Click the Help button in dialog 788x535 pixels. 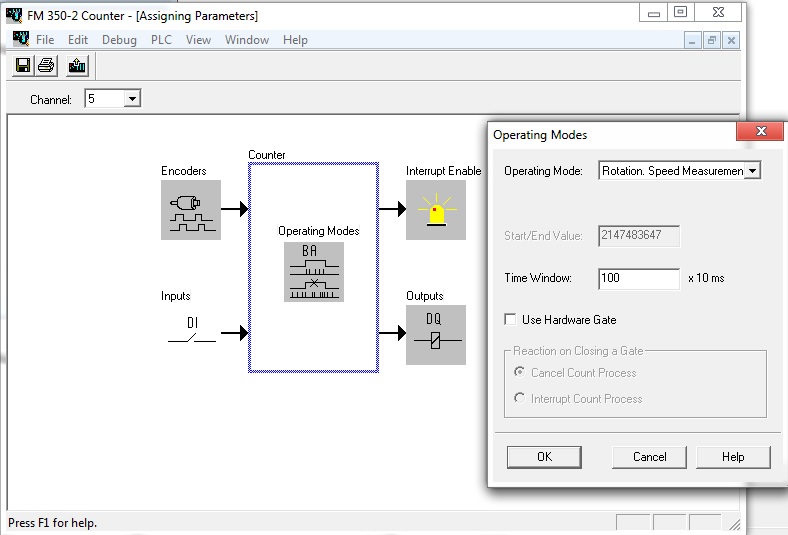tap(733, 457)
